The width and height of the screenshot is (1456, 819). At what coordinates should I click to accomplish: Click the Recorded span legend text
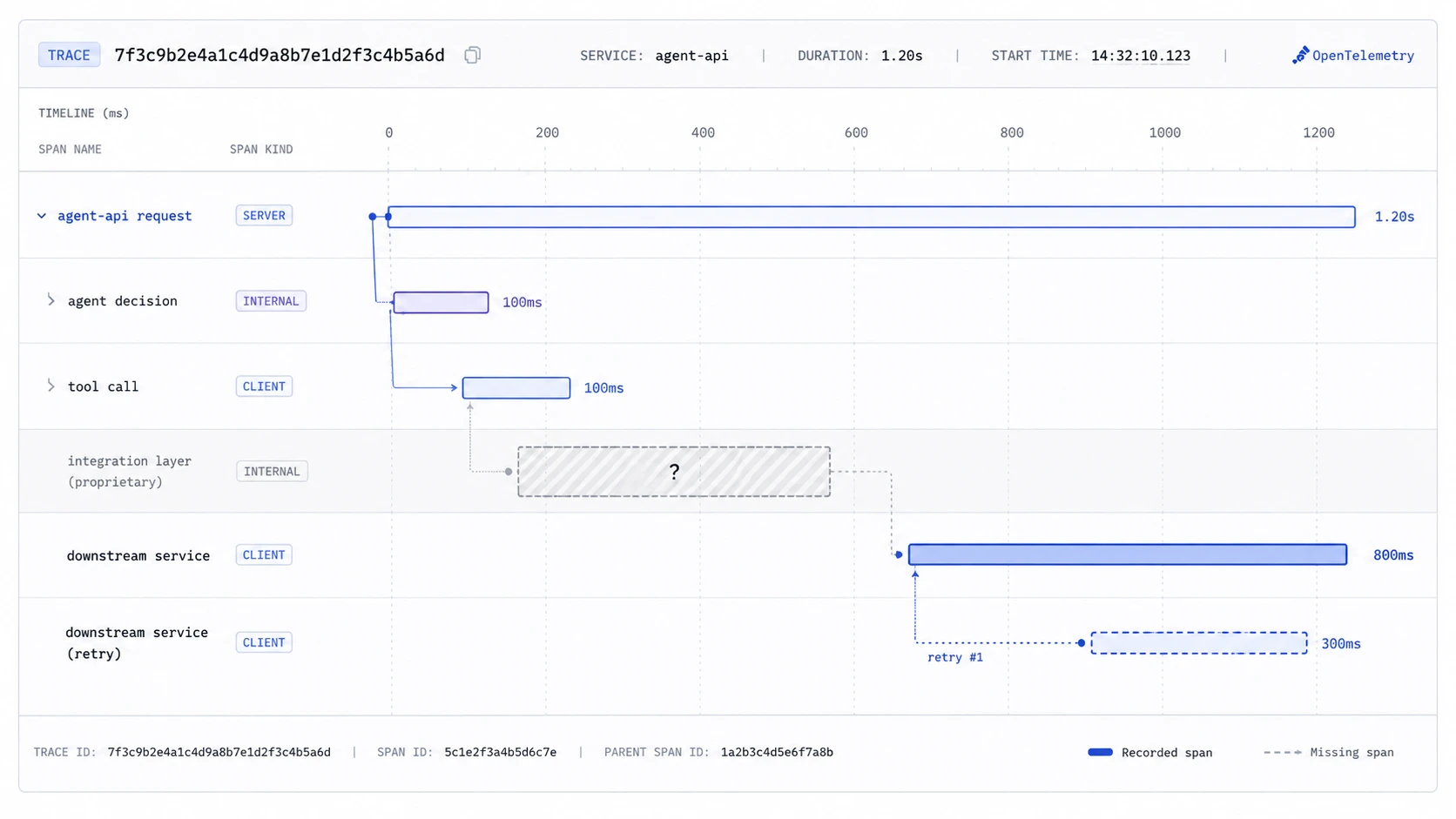[1167, 752]
